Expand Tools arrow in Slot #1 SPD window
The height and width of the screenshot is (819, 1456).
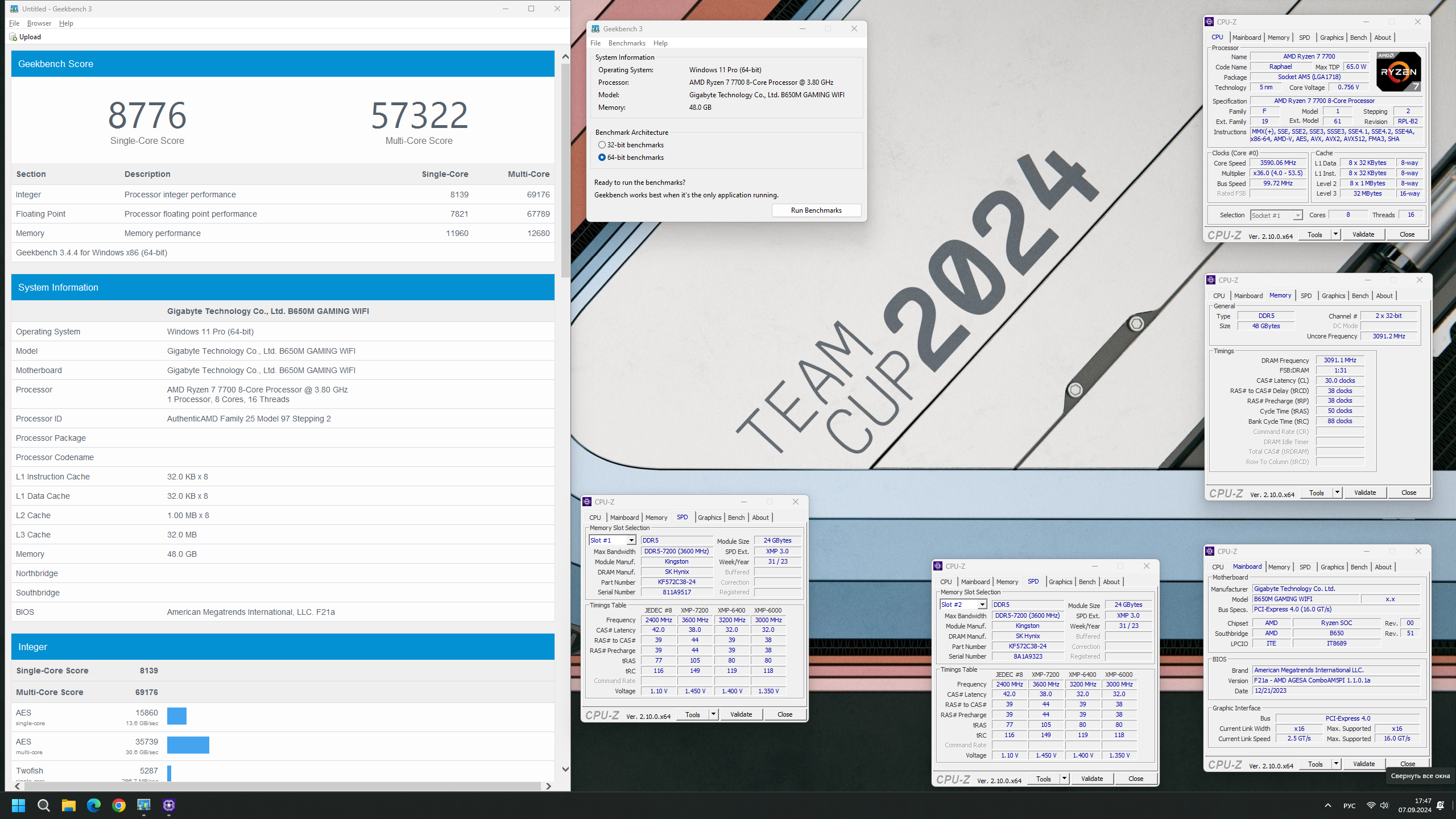pyautogui.click(x=713, y=714)
